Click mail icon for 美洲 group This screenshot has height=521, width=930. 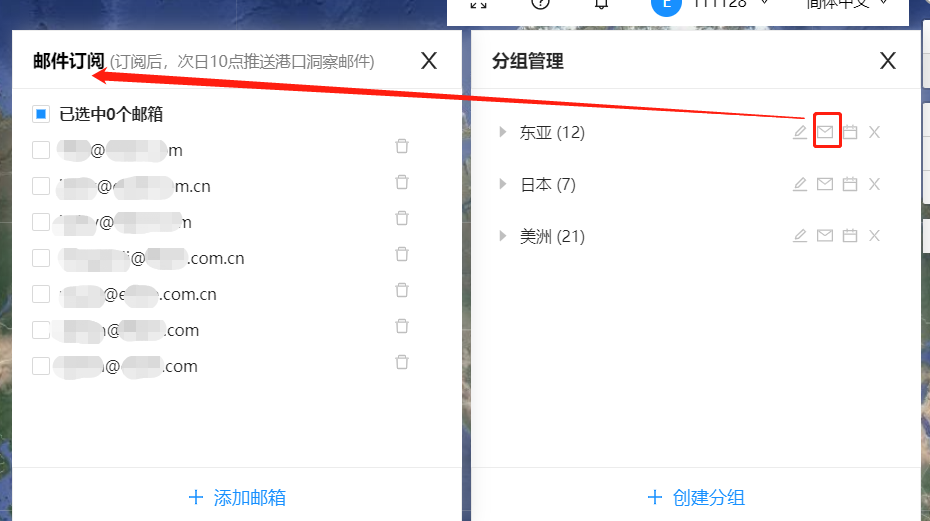tap(825, 236)
